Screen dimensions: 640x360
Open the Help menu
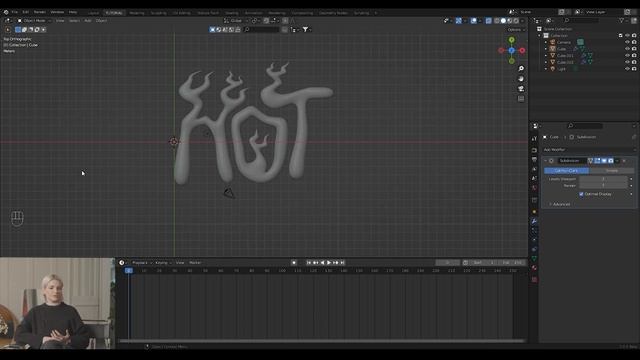pyautogui.click(x=73, y=12)
